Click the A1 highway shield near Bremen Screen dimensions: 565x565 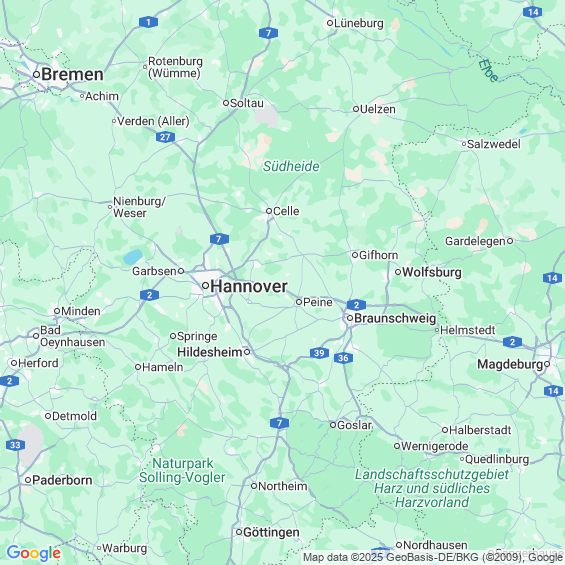pyautogui.click(x=148, y=22)
